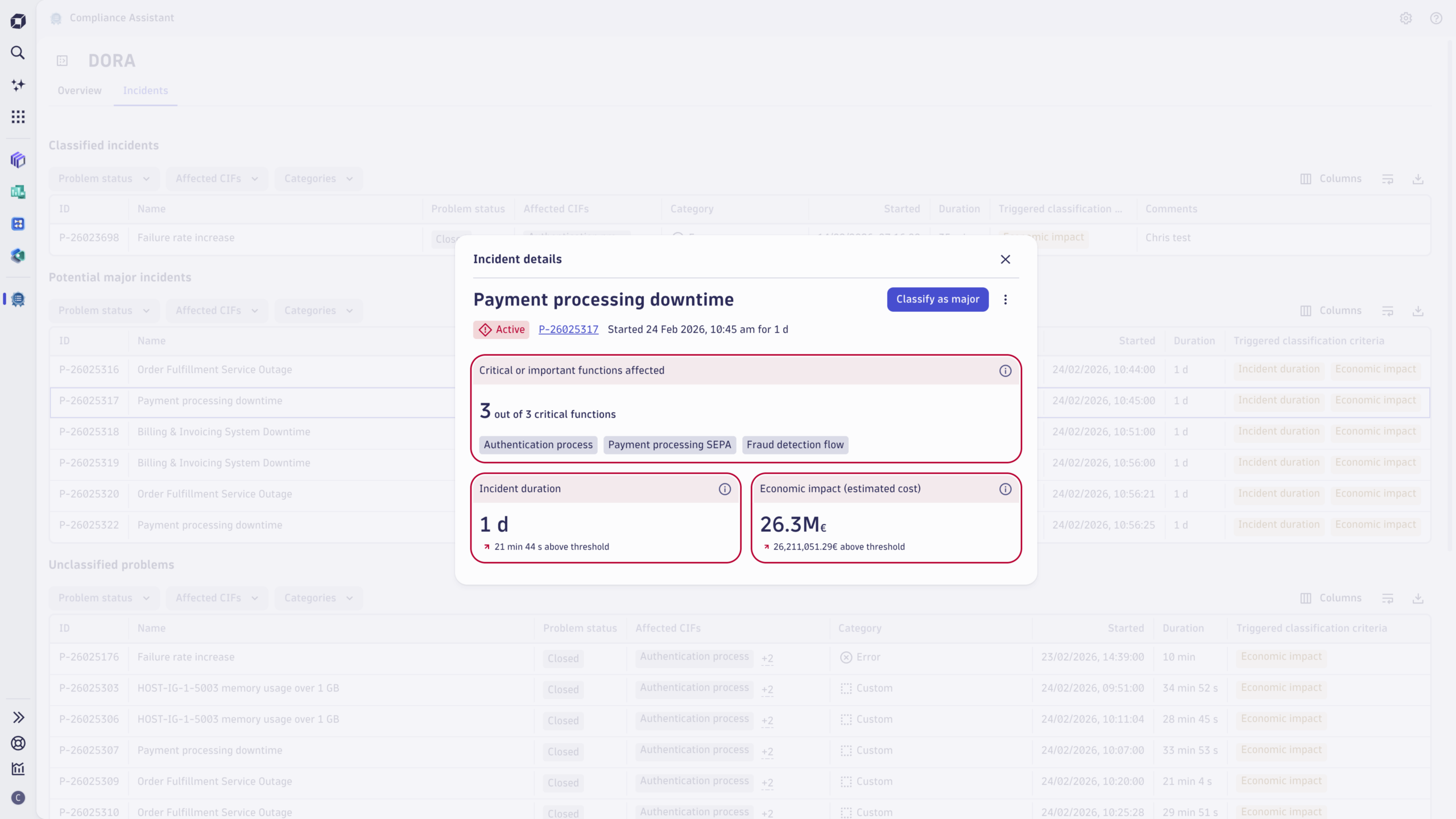This screenshot has width=1456, height=819.
Task: Open problem link P-26025317
Action: [x=568, y=329]
